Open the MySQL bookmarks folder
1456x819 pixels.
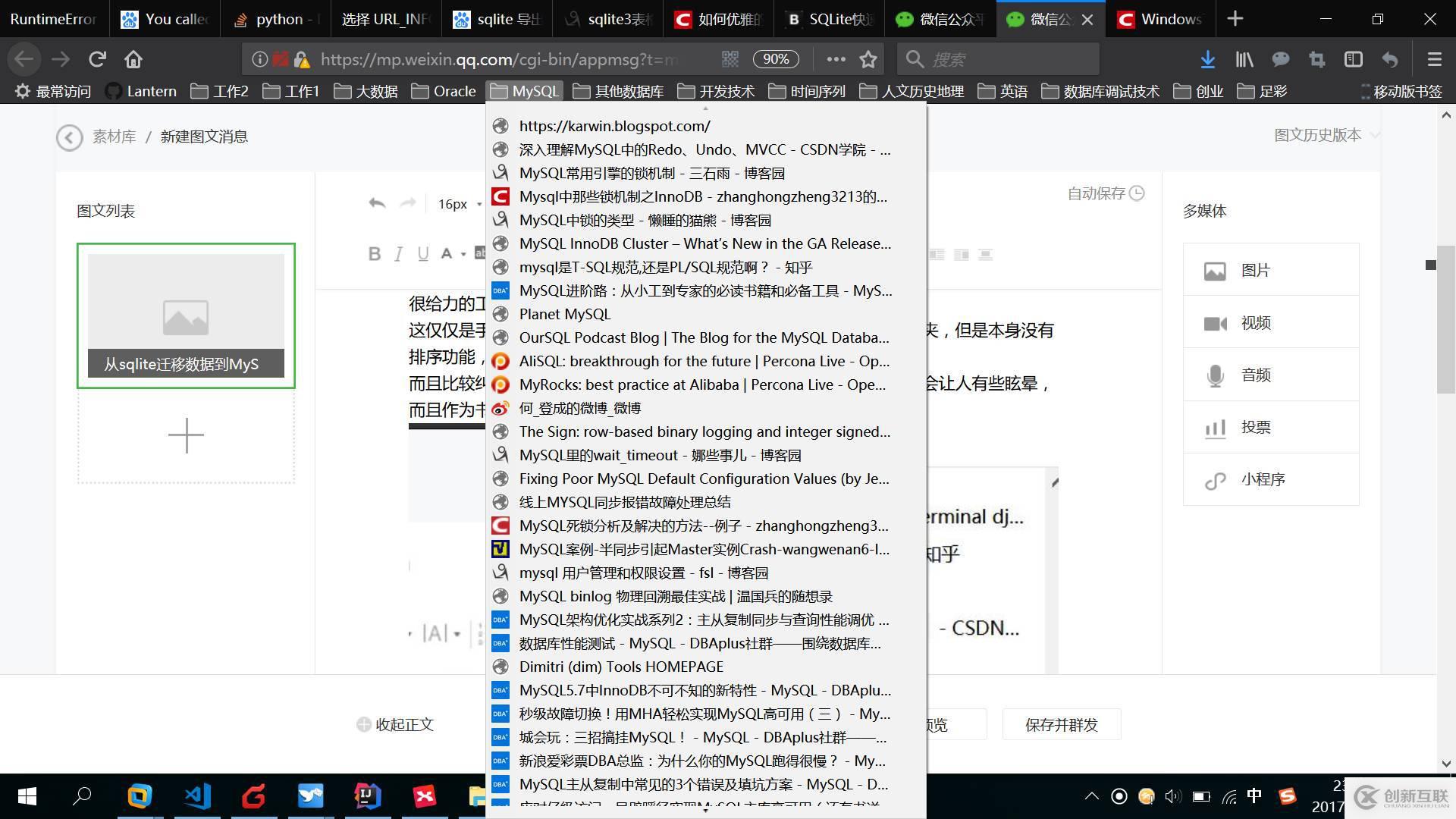[x=525, y=91]
